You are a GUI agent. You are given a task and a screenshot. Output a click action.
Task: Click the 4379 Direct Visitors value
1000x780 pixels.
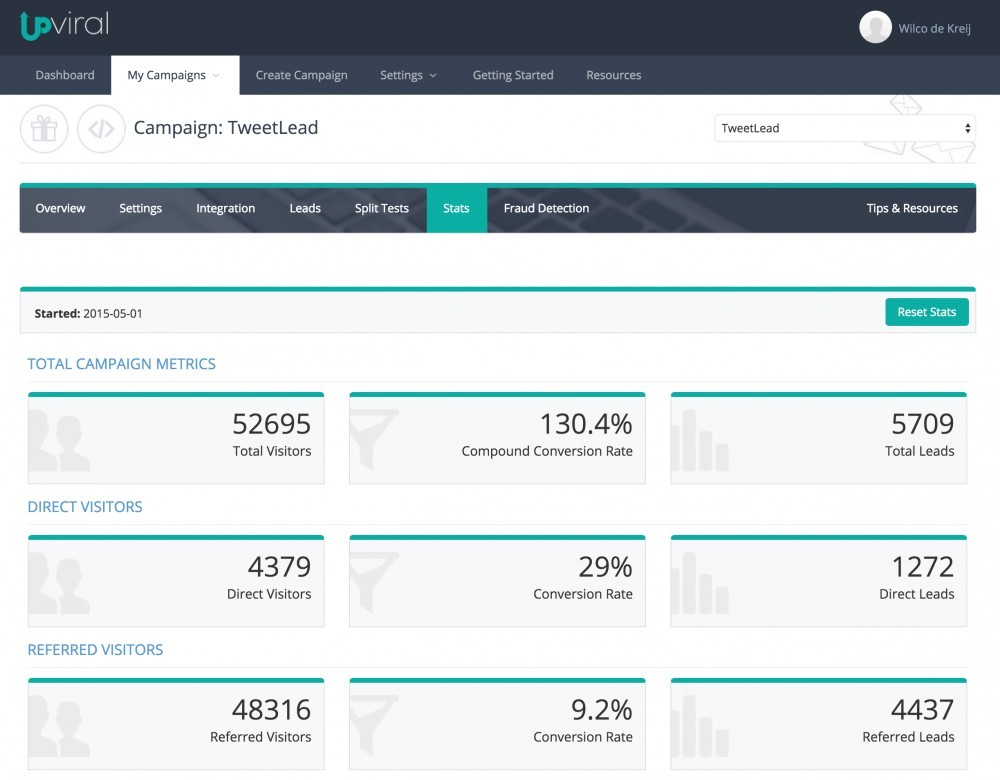(279, 566)
